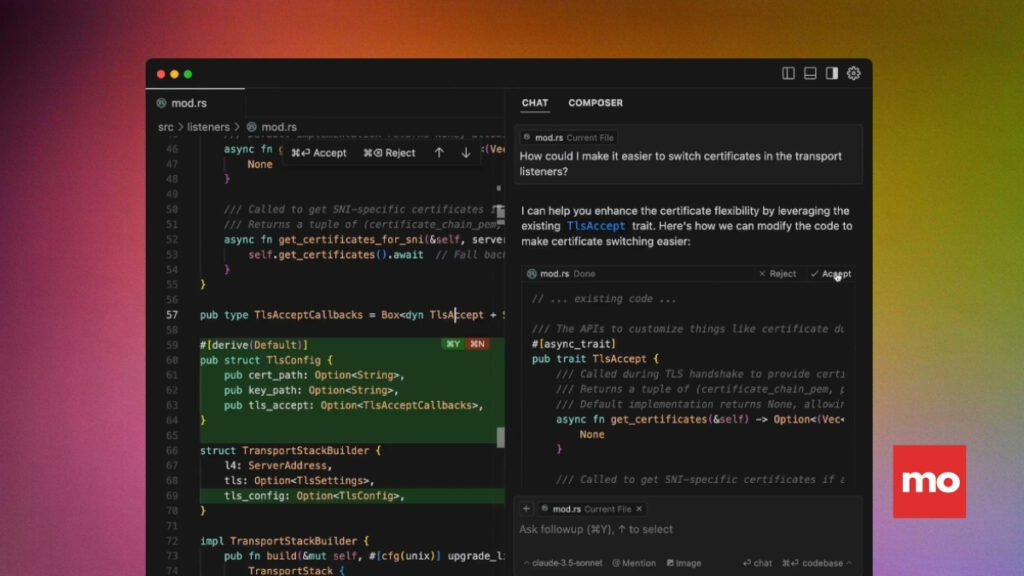The height and width of the screenshot is (576, 1024).
Task: Click the red ⌘N reject badge in diff
Action: (x=478, y=344)
